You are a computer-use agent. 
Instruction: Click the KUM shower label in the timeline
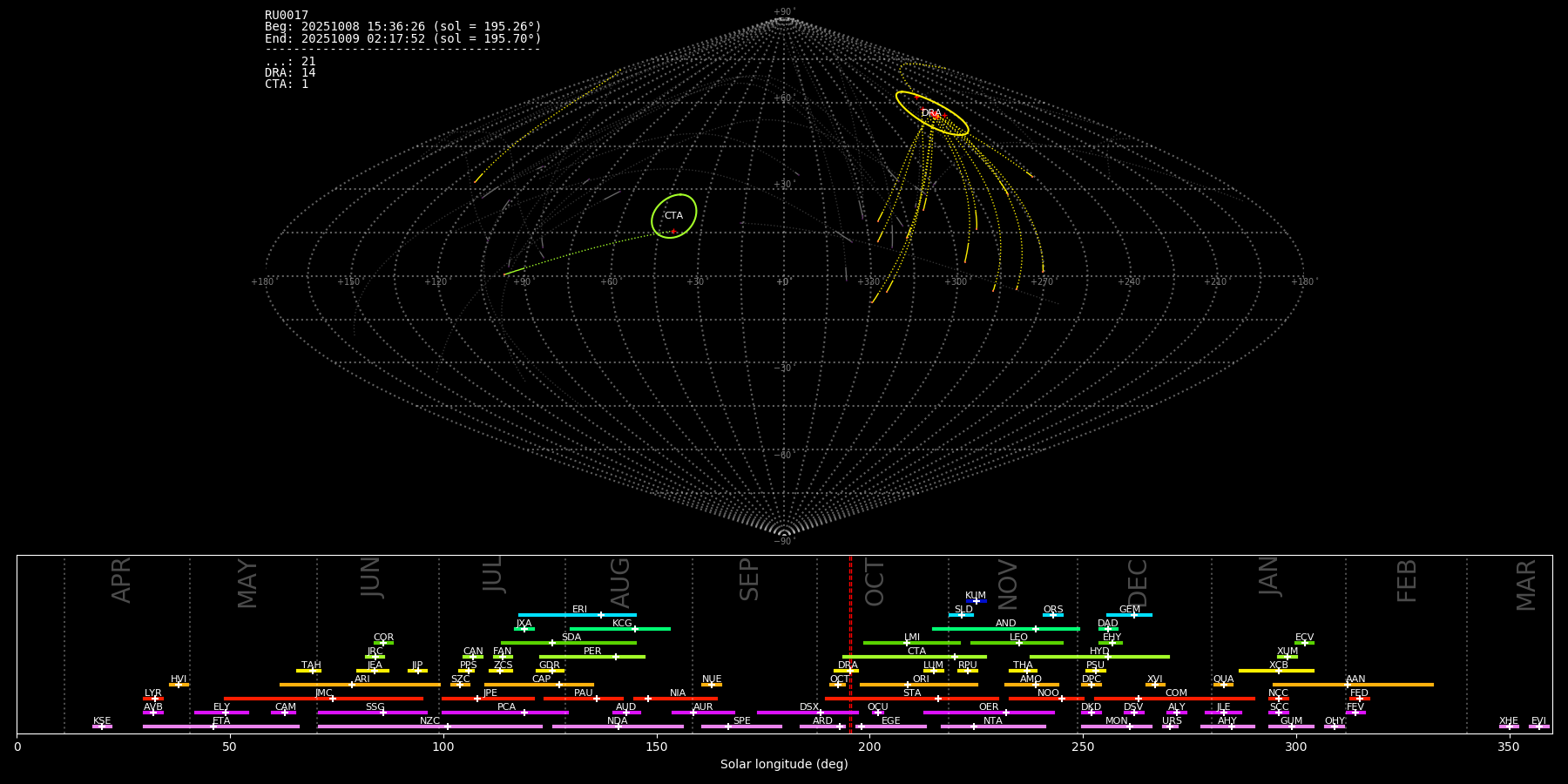[975, 596]
